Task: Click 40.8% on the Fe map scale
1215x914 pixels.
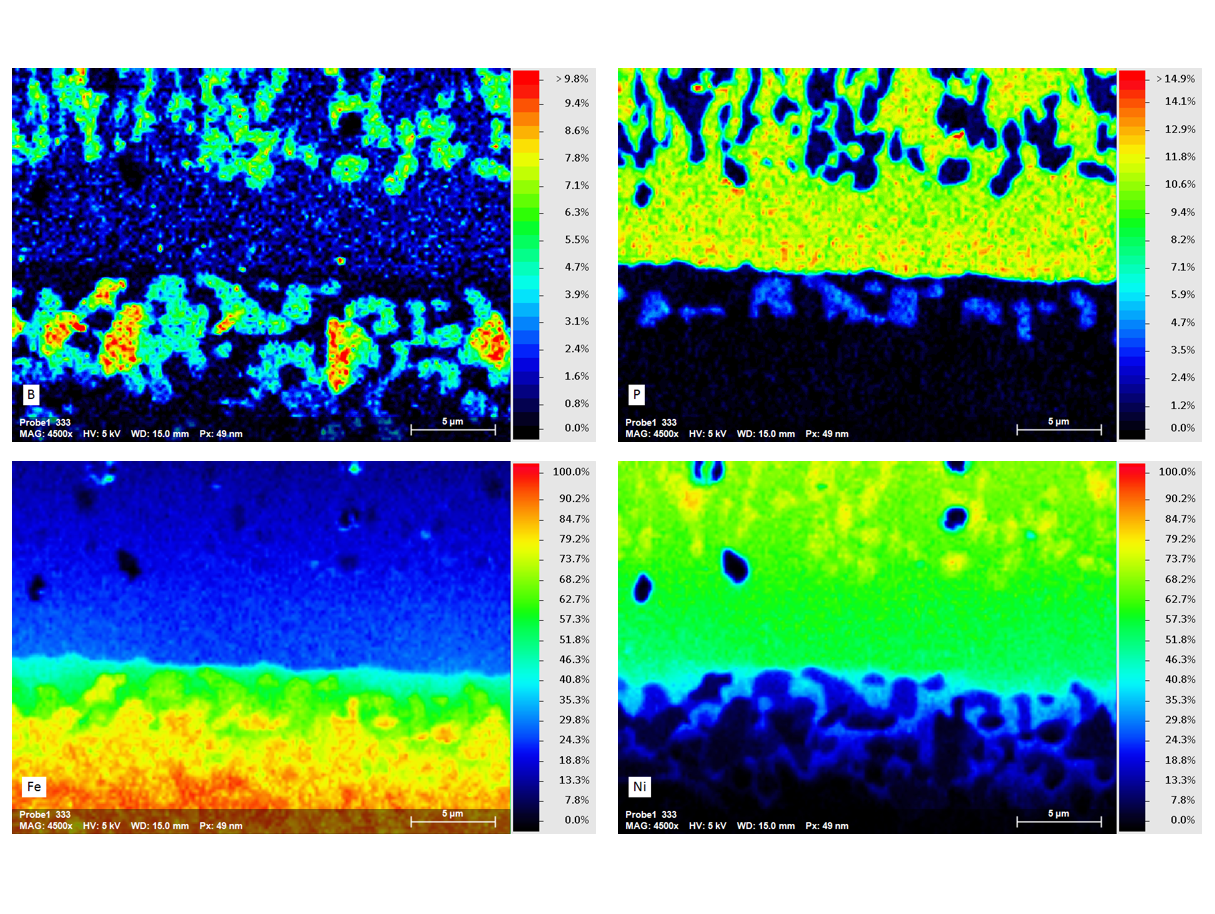Action: (x=575, y=679)
